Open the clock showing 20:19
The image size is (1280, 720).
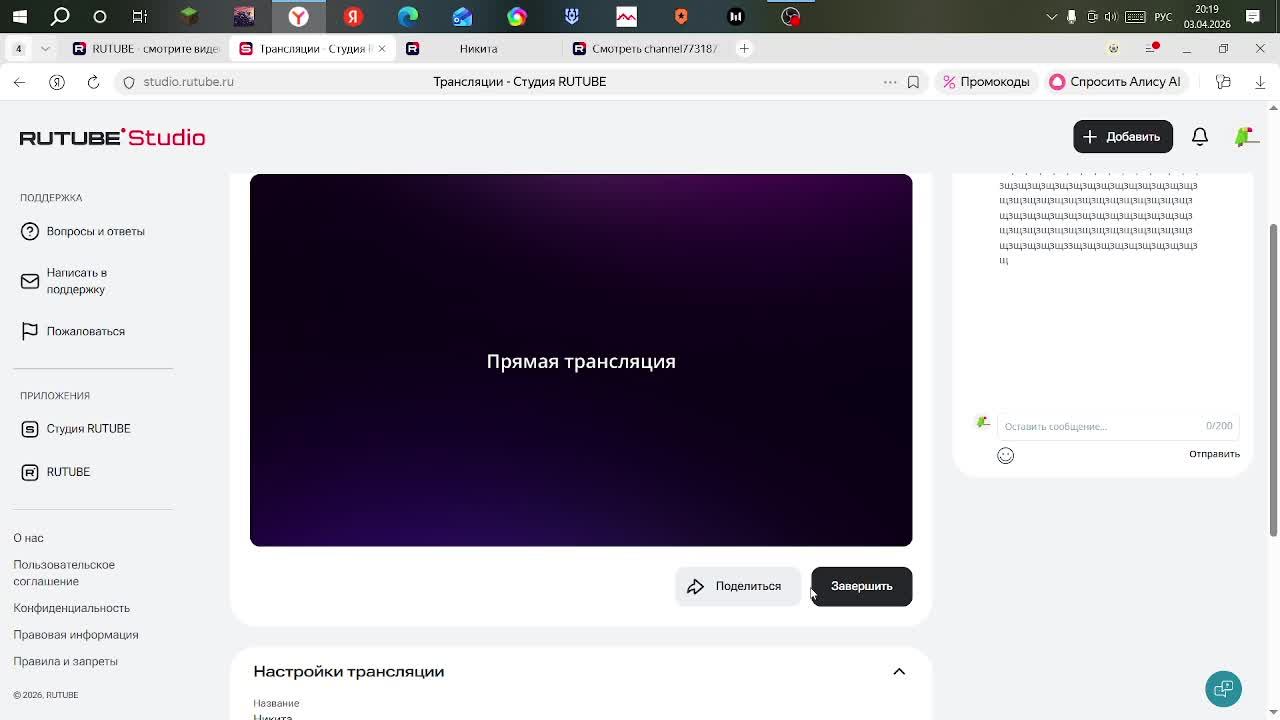(1207, 16)
